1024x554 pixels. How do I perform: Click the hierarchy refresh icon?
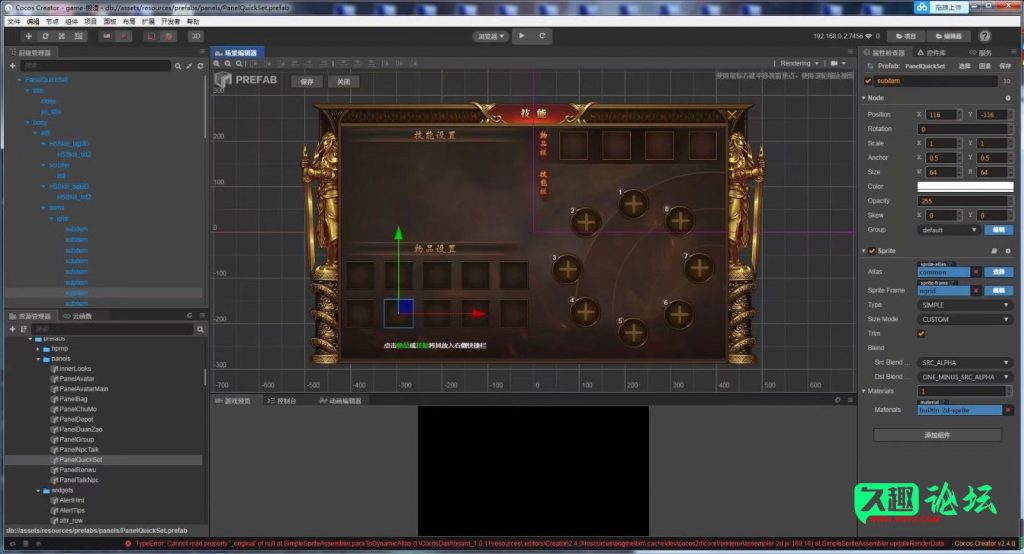200,66
